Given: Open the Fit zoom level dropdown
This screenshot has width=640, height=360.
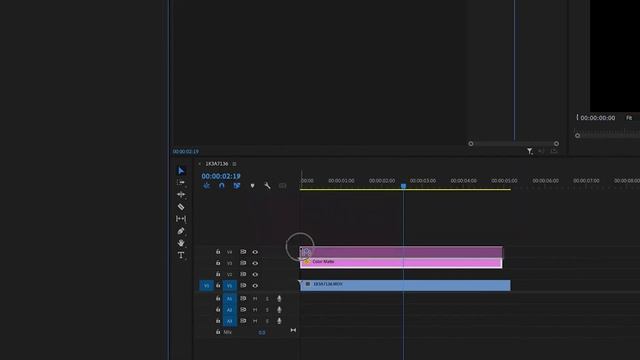Looking at the screenshot, I should (629, 118).
